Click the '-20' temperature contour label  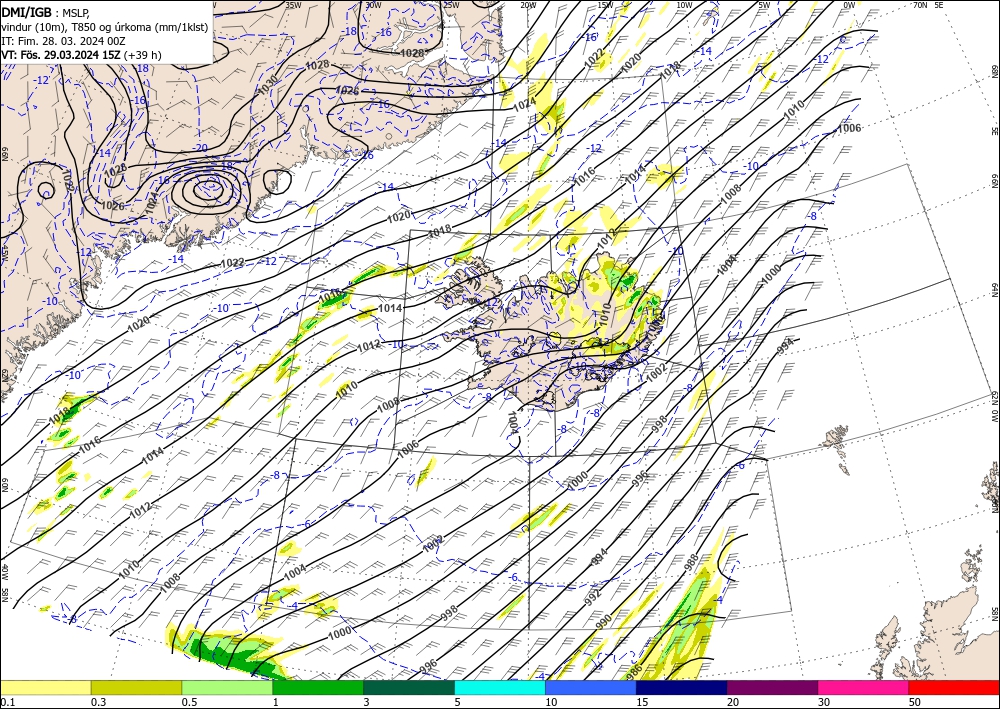tap(201, 147)
